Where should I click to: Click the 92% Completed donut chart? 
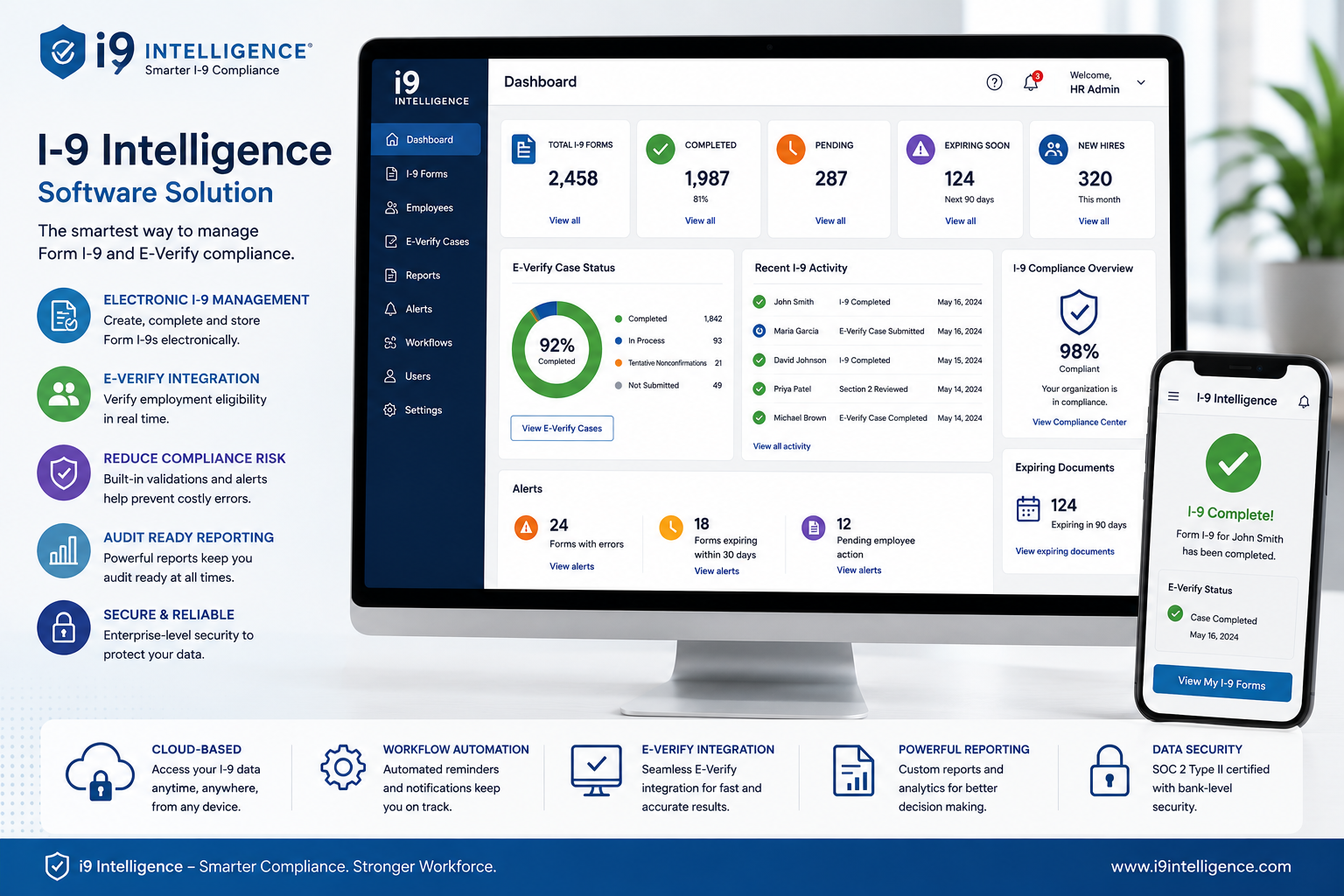pos(556,350)
